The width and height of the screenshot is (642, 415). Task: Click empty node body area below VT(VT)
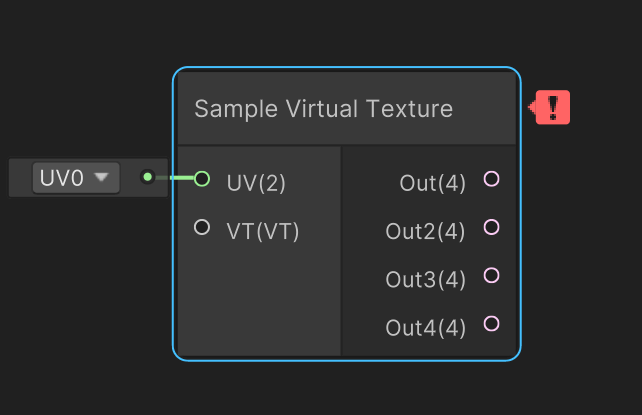(258, 300)
